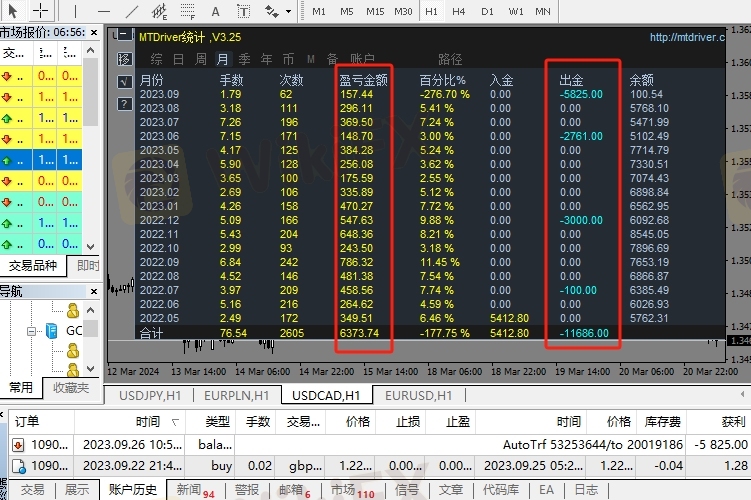Switch chart to M30 timeframe
Image resolution: width=751 pixels, height=500 pixels.
pos(403,11)
